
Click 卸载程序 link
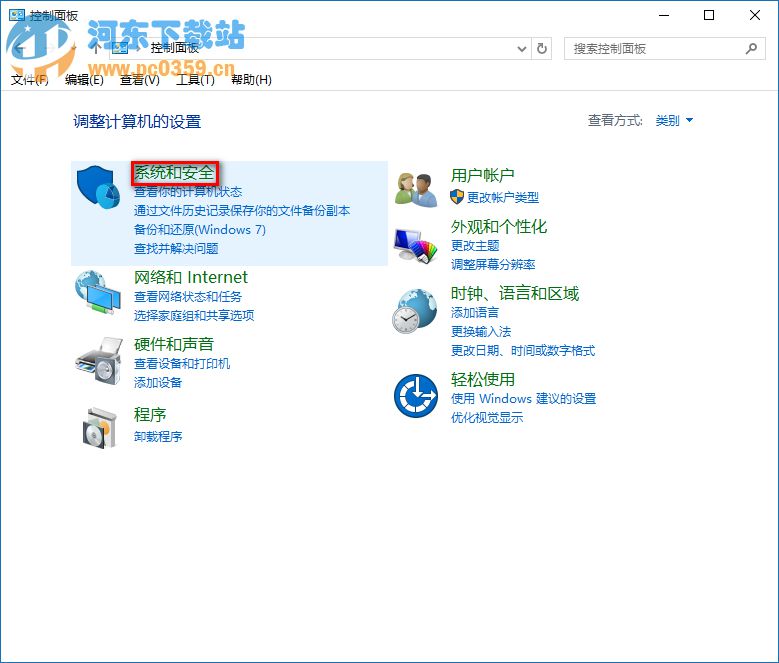click(x=158, y=437)
